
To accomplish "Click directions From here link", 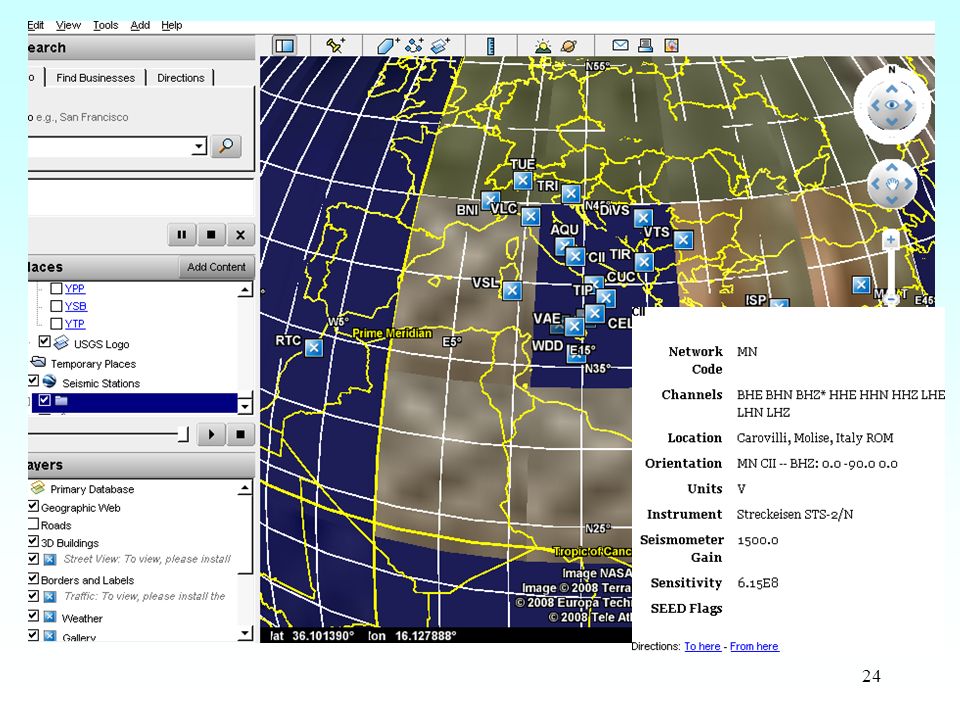I will click(x=754, y=646).
